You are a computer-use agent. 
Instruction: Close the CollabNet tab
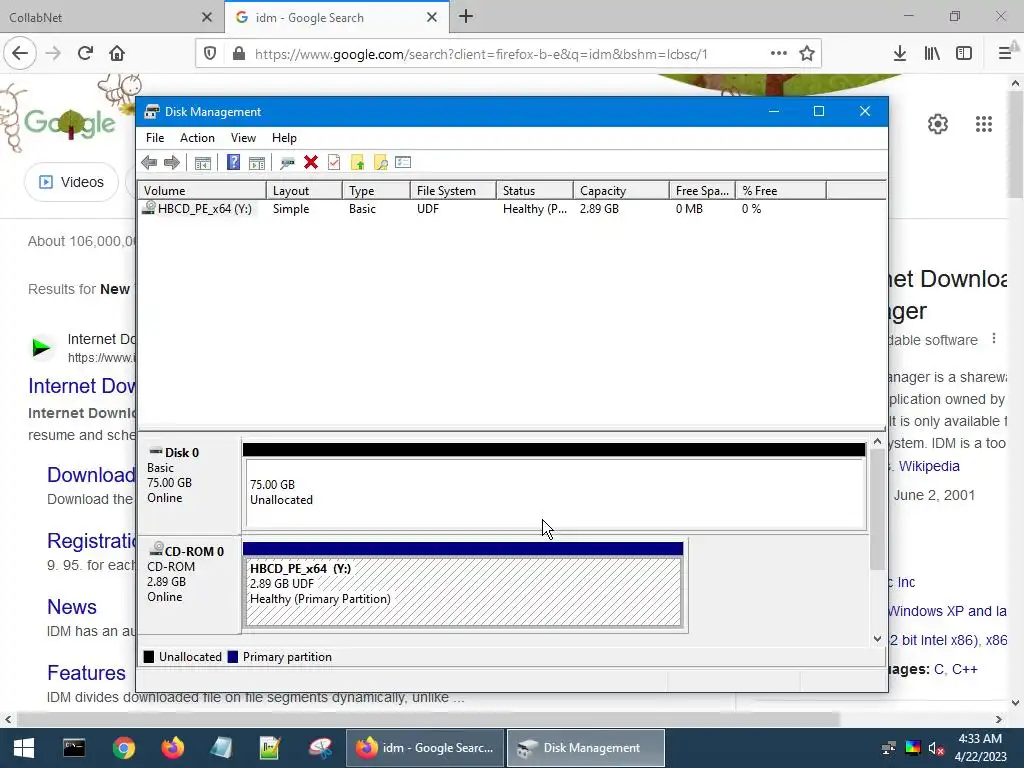click(x=207, y=18)
